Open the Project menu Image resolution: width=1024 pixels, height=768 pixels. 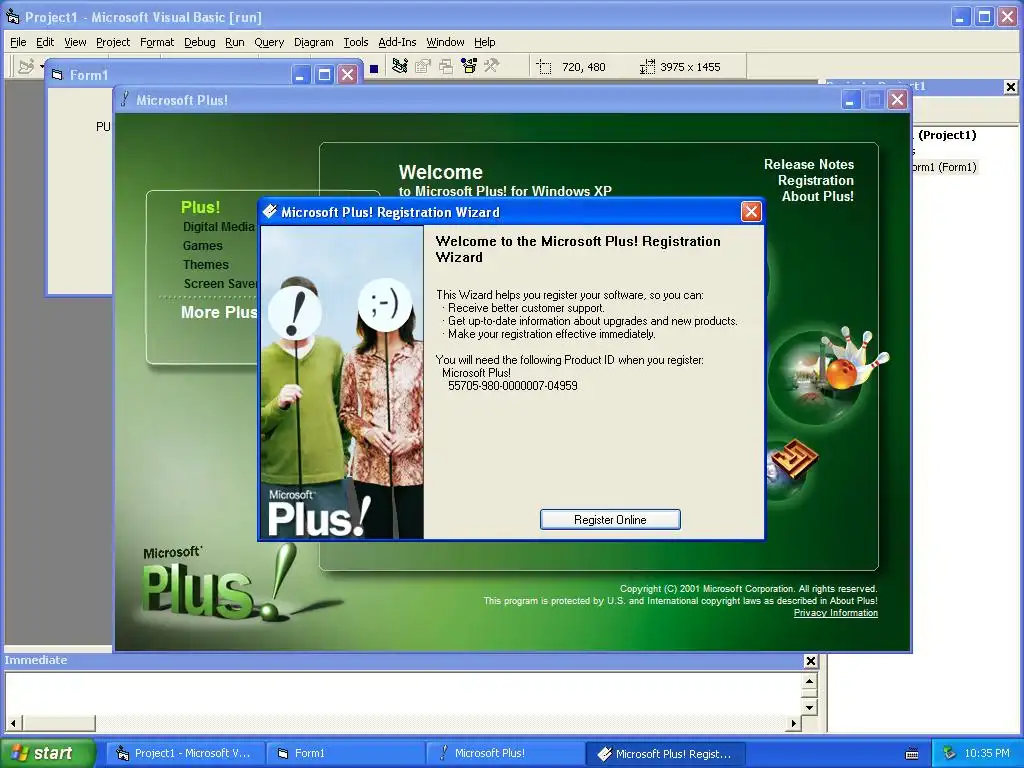tap(113, 42)
